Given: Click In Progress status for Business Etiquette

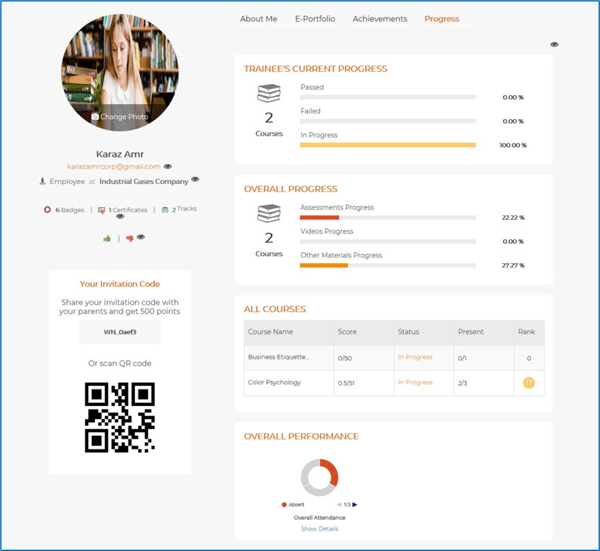Looking at the screenshot, I should [415, 357].
